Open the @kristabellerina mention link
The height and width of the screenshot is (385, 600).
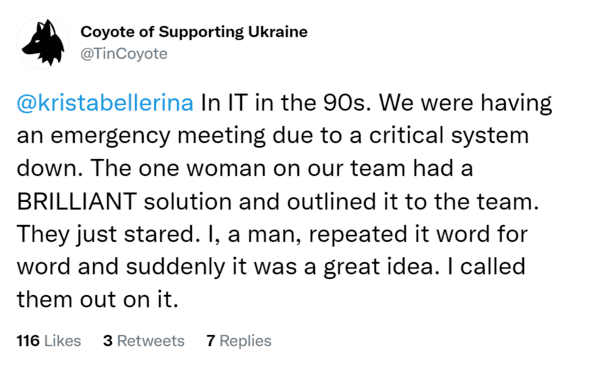(x=105, y=103)
